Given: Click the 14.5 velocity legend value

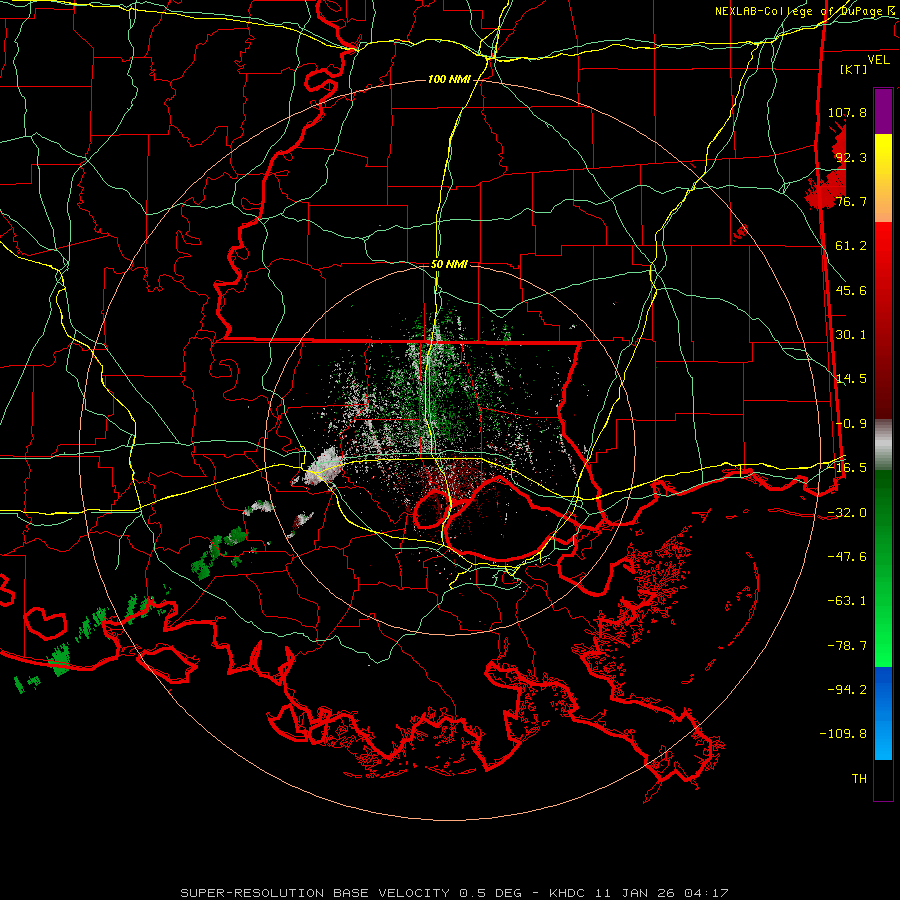Looking at the screenshot, I should point(851,379).
